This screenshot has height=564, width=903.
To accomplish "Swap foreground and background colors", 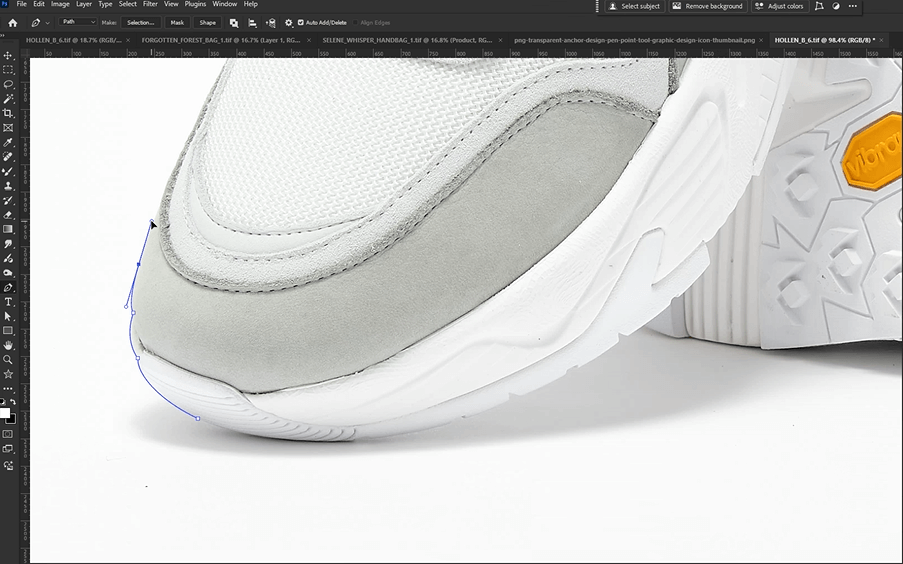I will pos(11,402).
